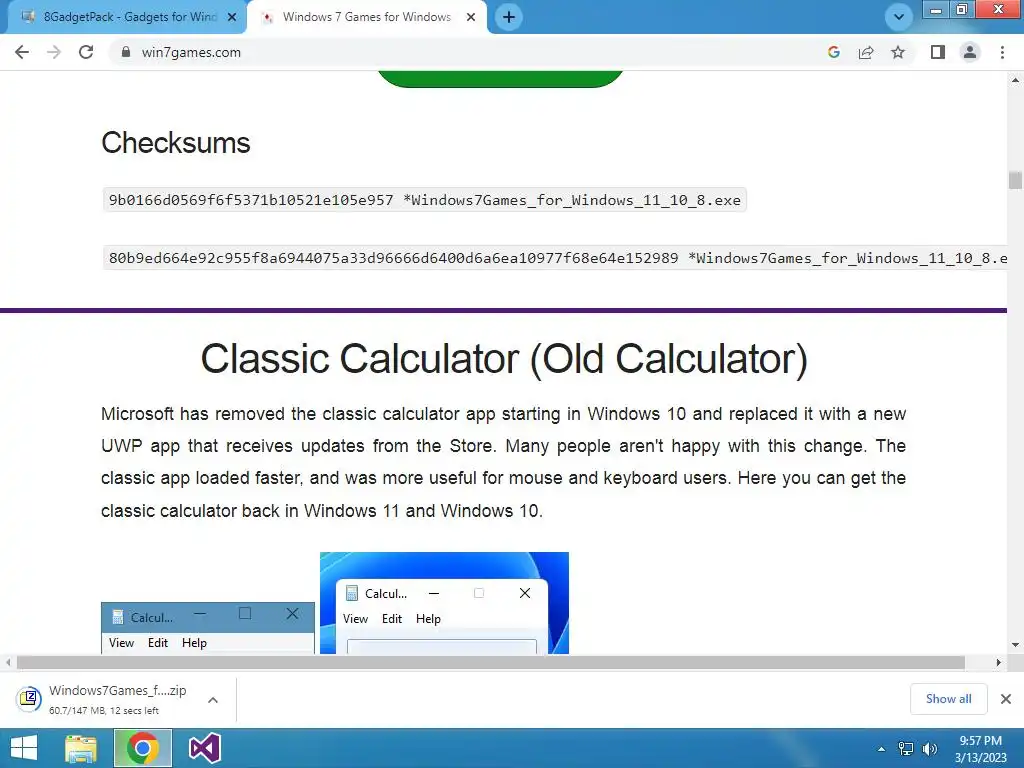Open the Windows Start menu
The height and width of the screenshot is (768, 1024).
(x=24, y=748)
